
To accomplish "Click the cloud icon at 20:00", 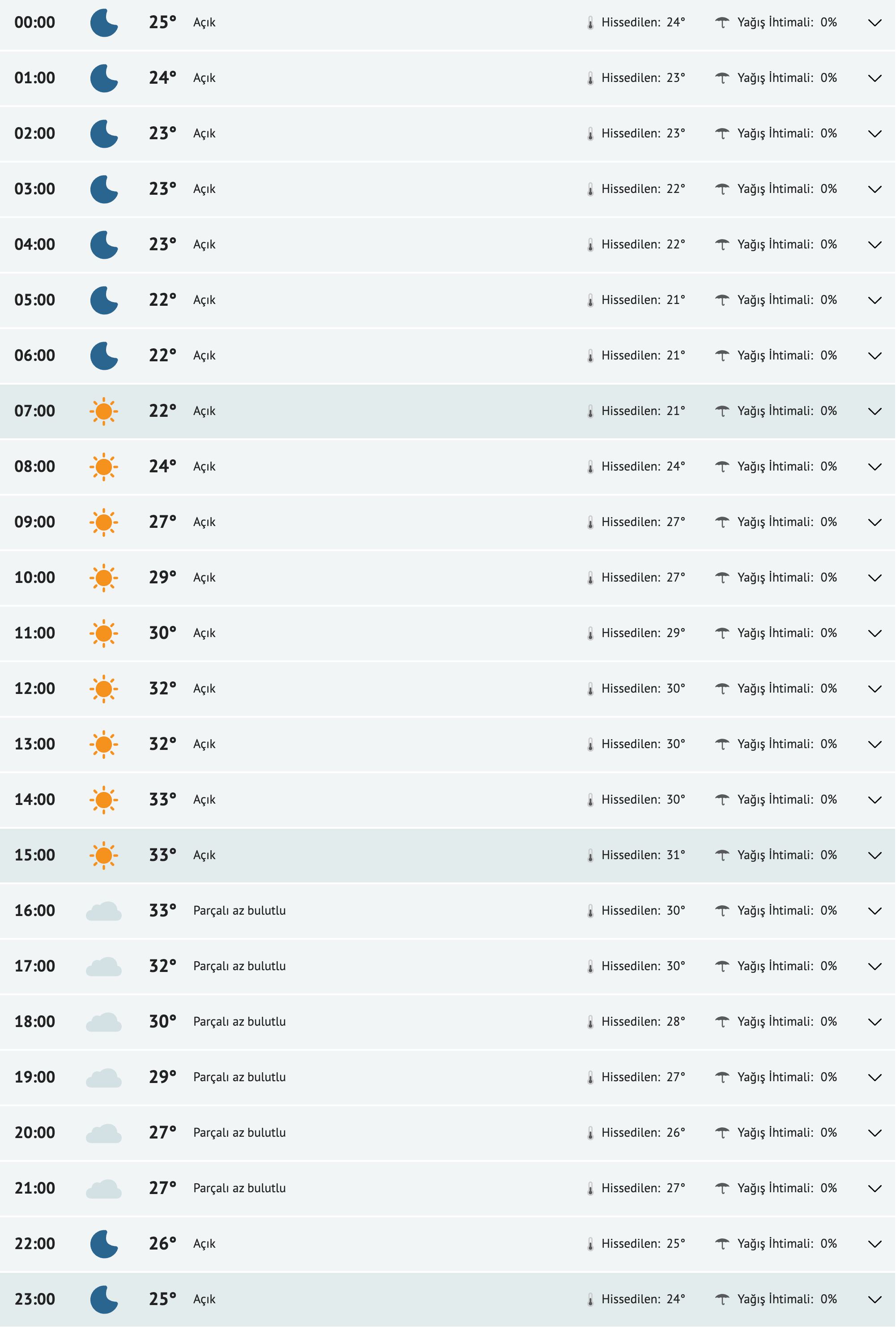I will tap(104, 1133).
